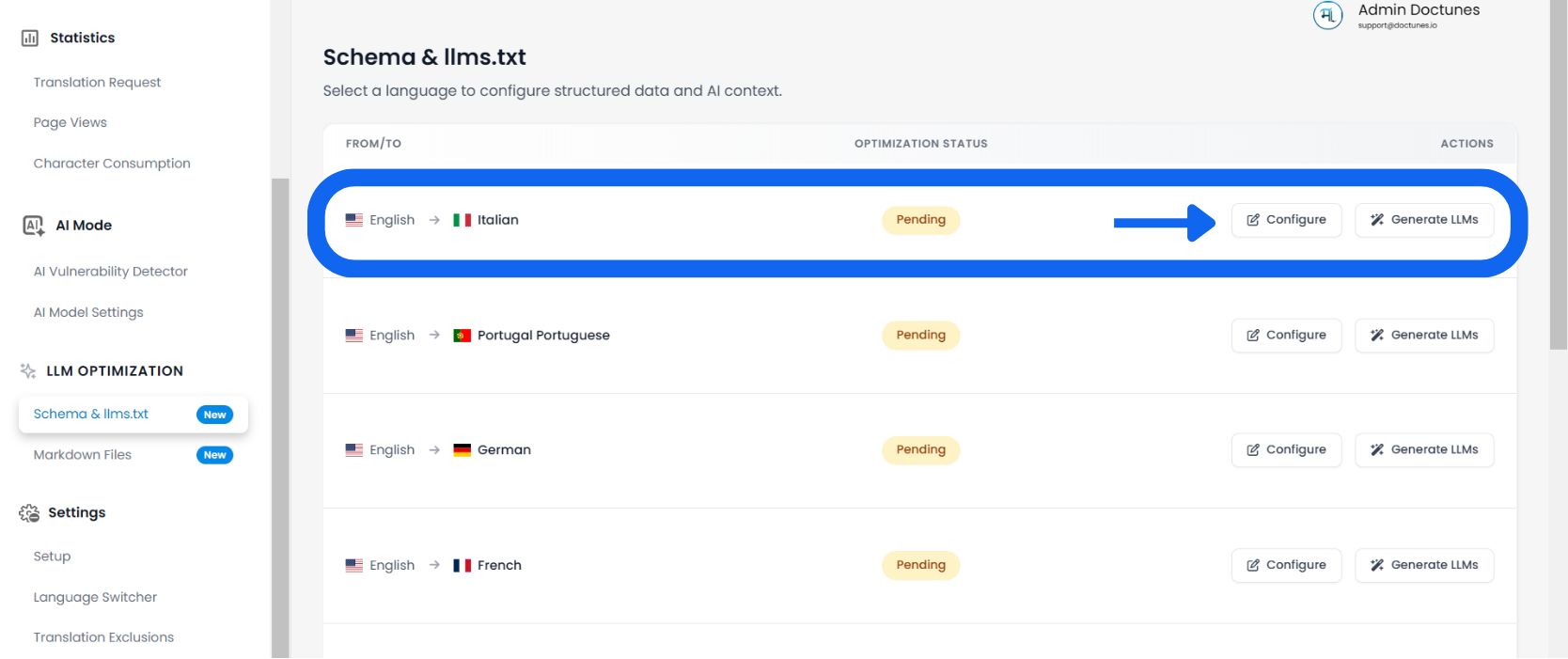The width and height of the screenshot is (1568, 659).
Task: Click the Admin Doctunes avatar icon
Action: (1327, 16)
